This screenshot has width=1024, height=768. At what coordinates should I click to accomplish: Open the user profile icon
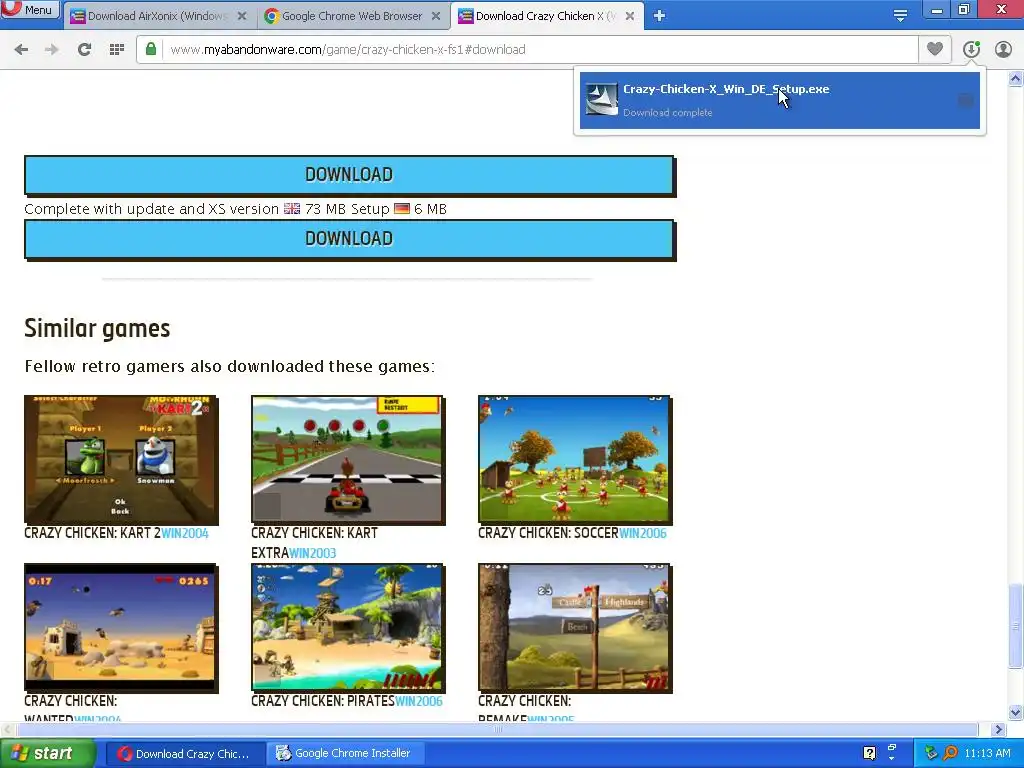pyautogui.click(x=1003, y=49)
